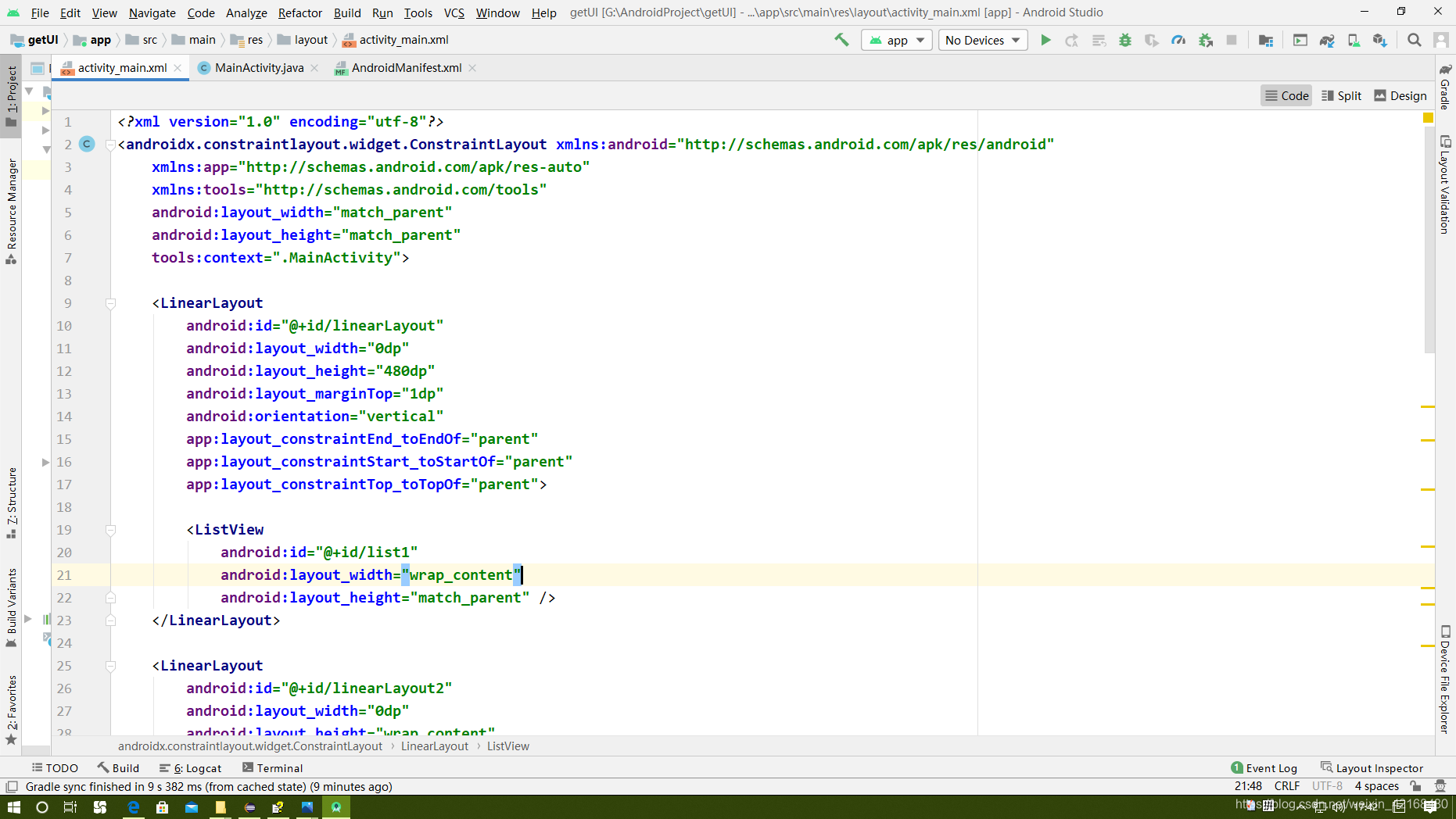
Task: Open the Project Structure icon
Action: point(1266,40)
